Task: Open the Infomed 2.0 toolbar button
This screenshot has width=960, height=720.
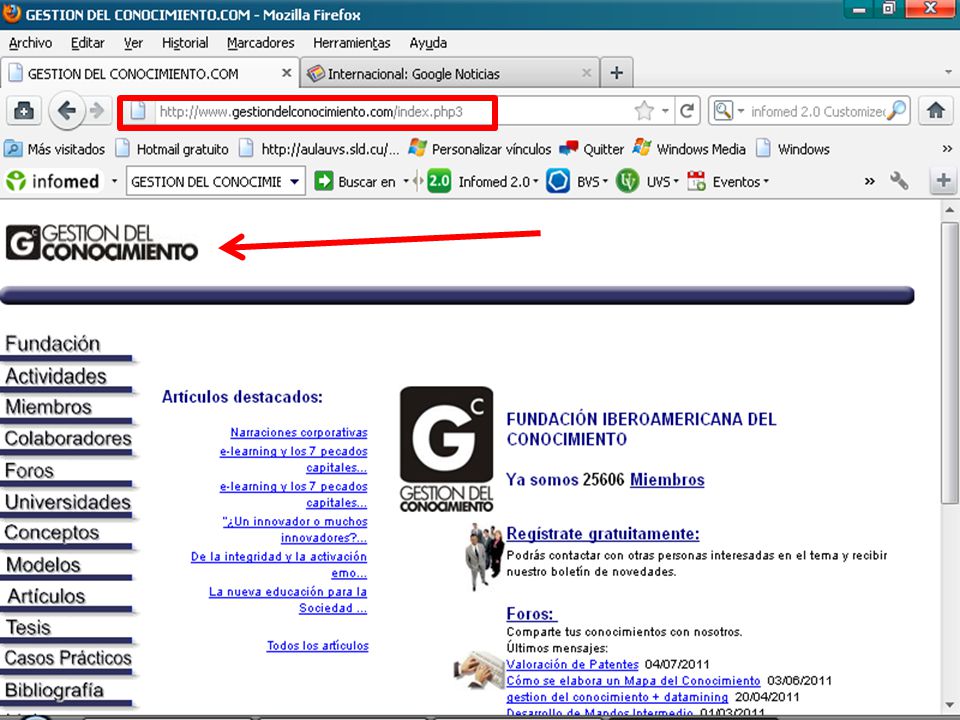Action: [x=482, y=181]
